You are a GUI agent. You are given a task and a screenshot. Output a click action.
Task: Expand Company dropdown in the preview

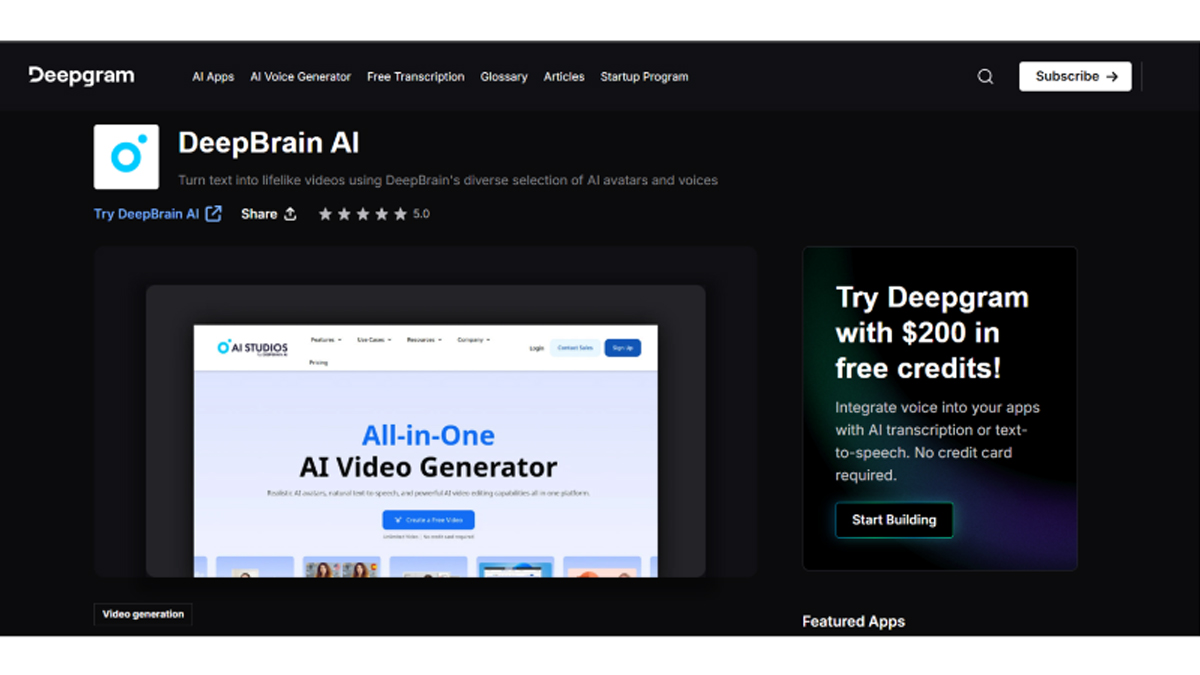pyautogui.click(x=473, y=340)
